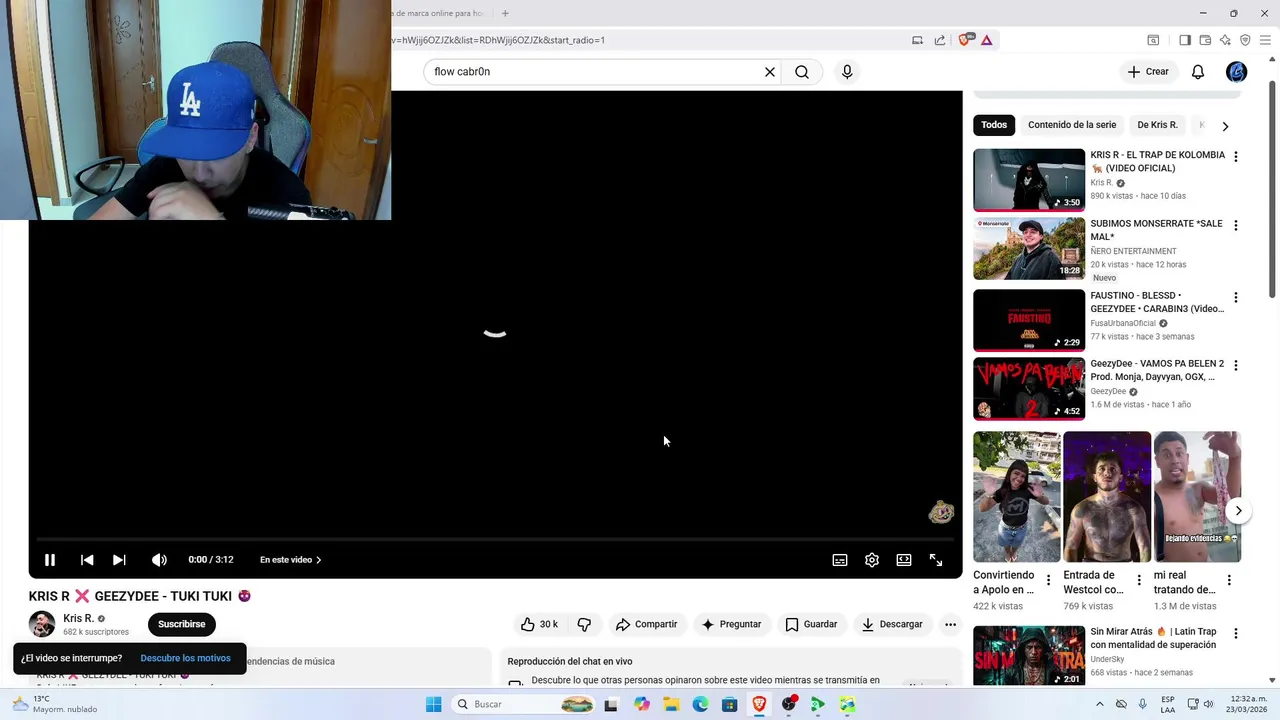Toggle subtitles in the video player

[x=840, y=560]
